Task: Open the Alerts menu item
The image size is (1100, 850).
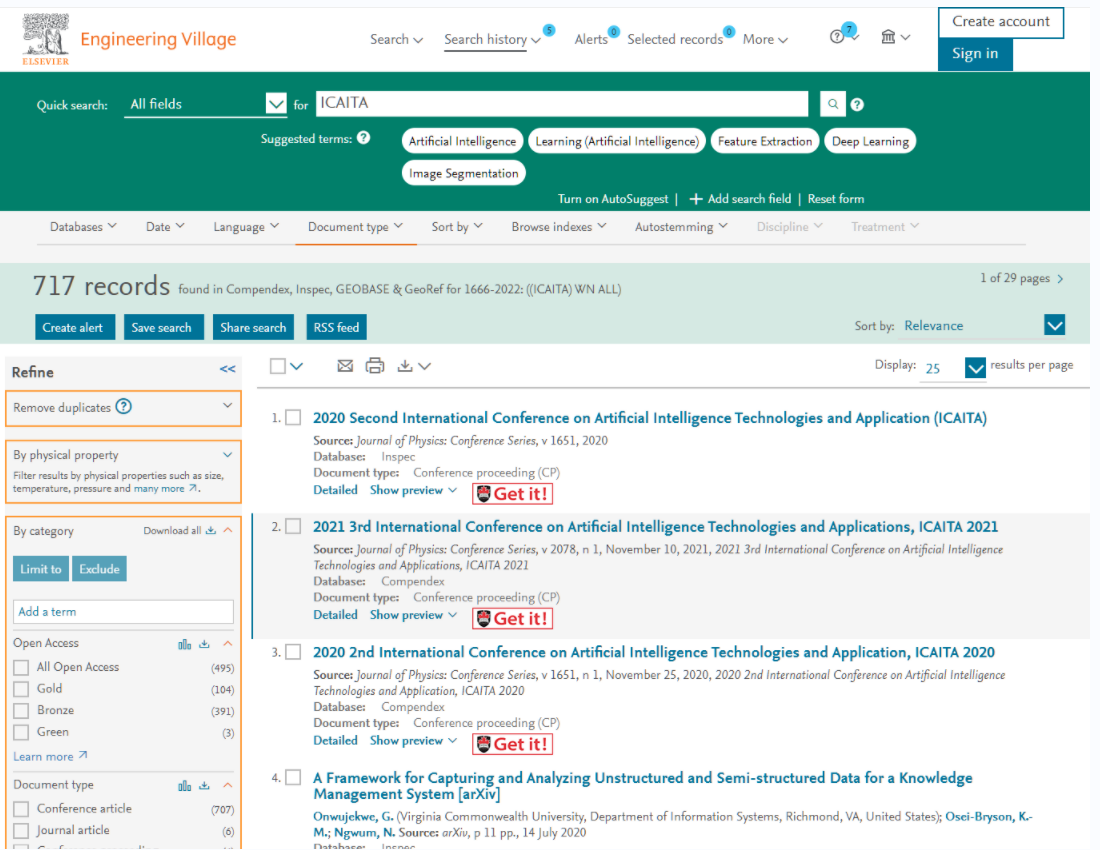Action: 591,39
